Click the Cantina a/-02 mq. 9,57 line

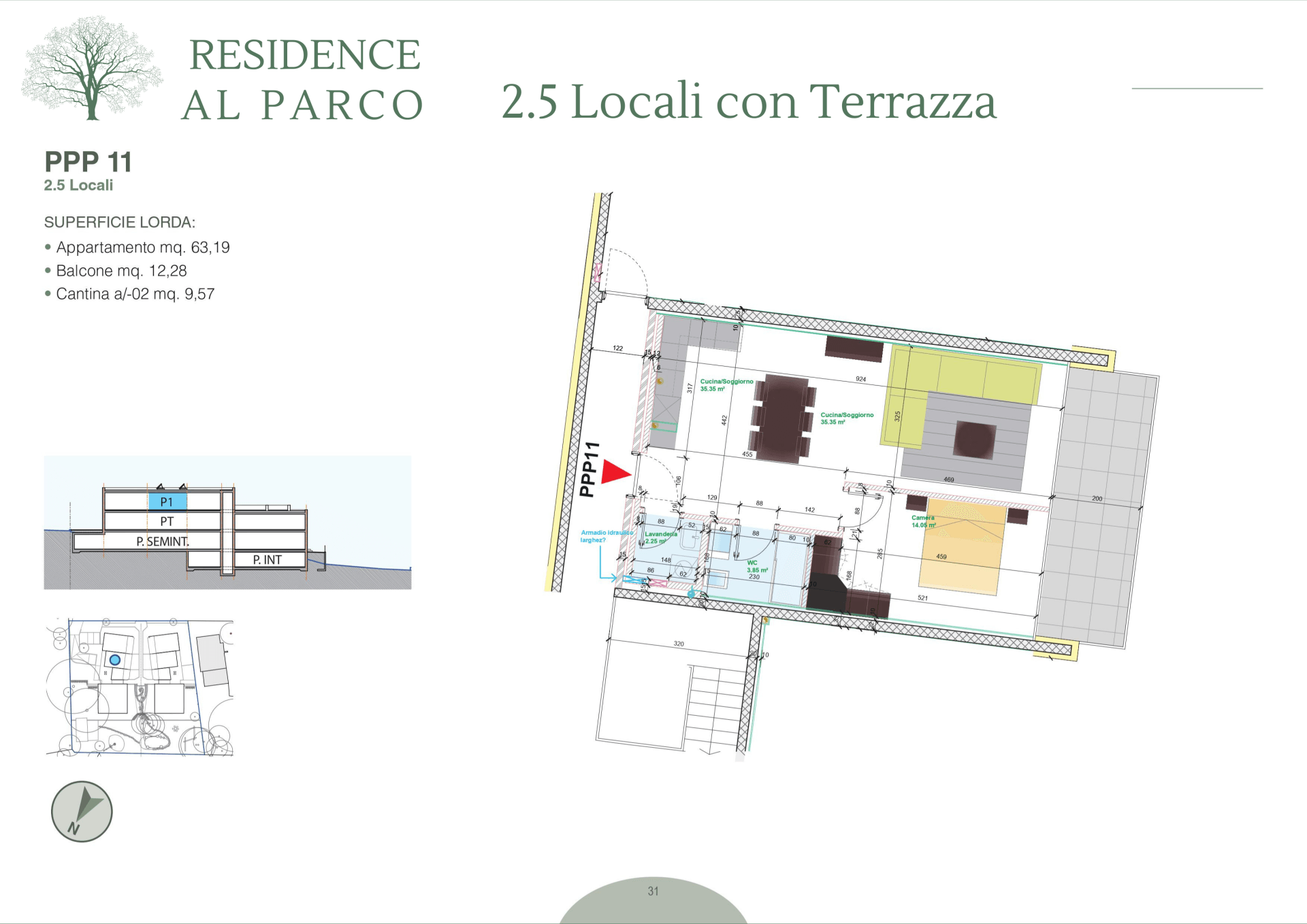(135, 294)
